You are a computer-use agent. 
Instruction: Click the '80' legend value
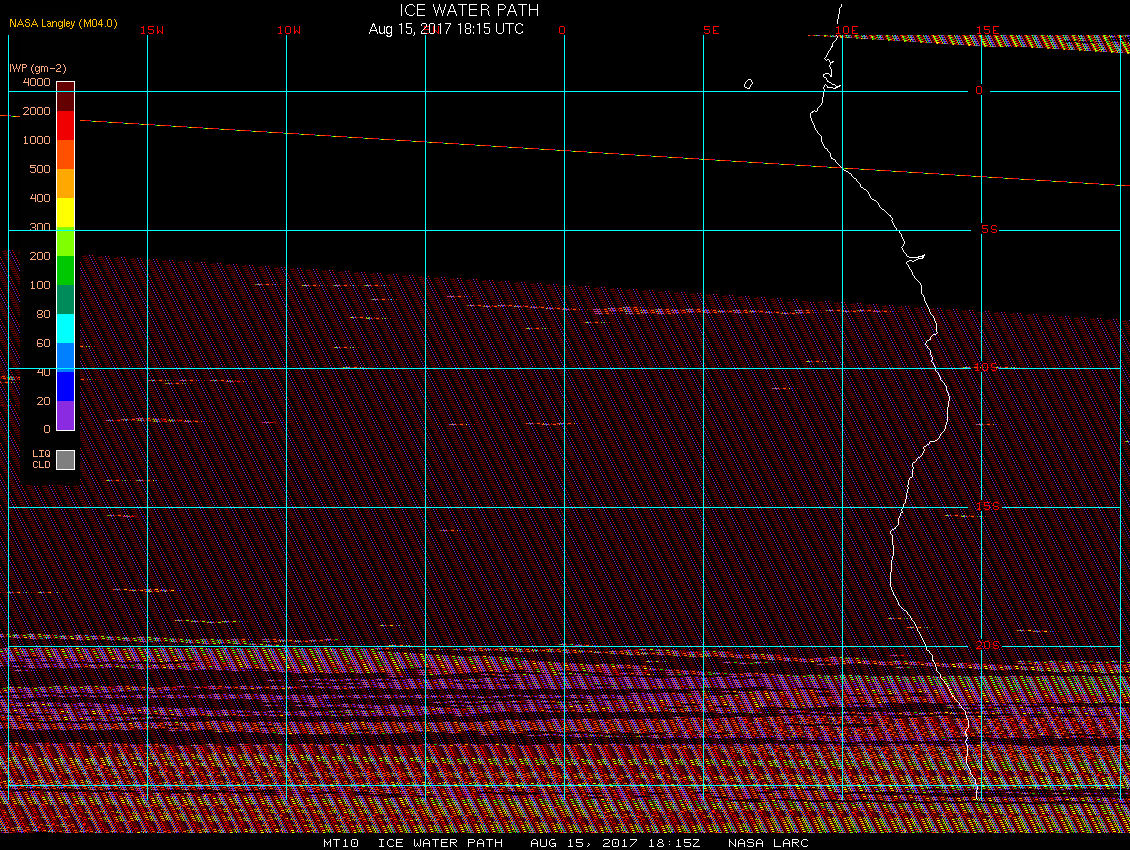pyautogui.click(x=43, y=314)
